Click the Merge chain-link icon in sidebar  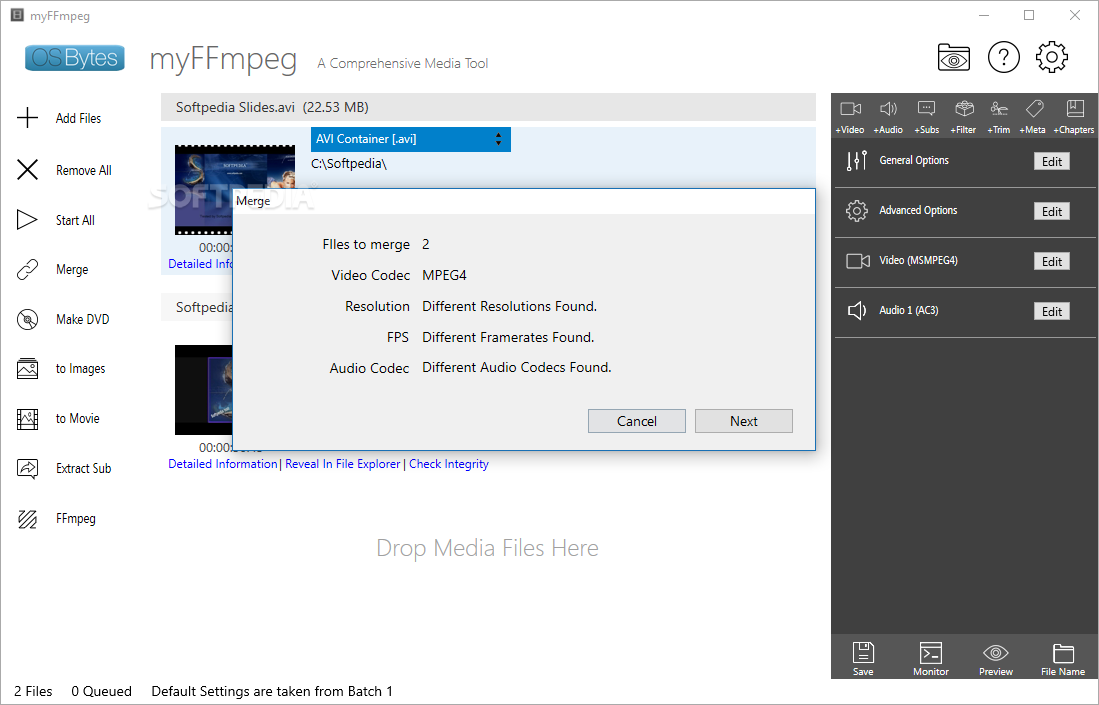(27, 270)
